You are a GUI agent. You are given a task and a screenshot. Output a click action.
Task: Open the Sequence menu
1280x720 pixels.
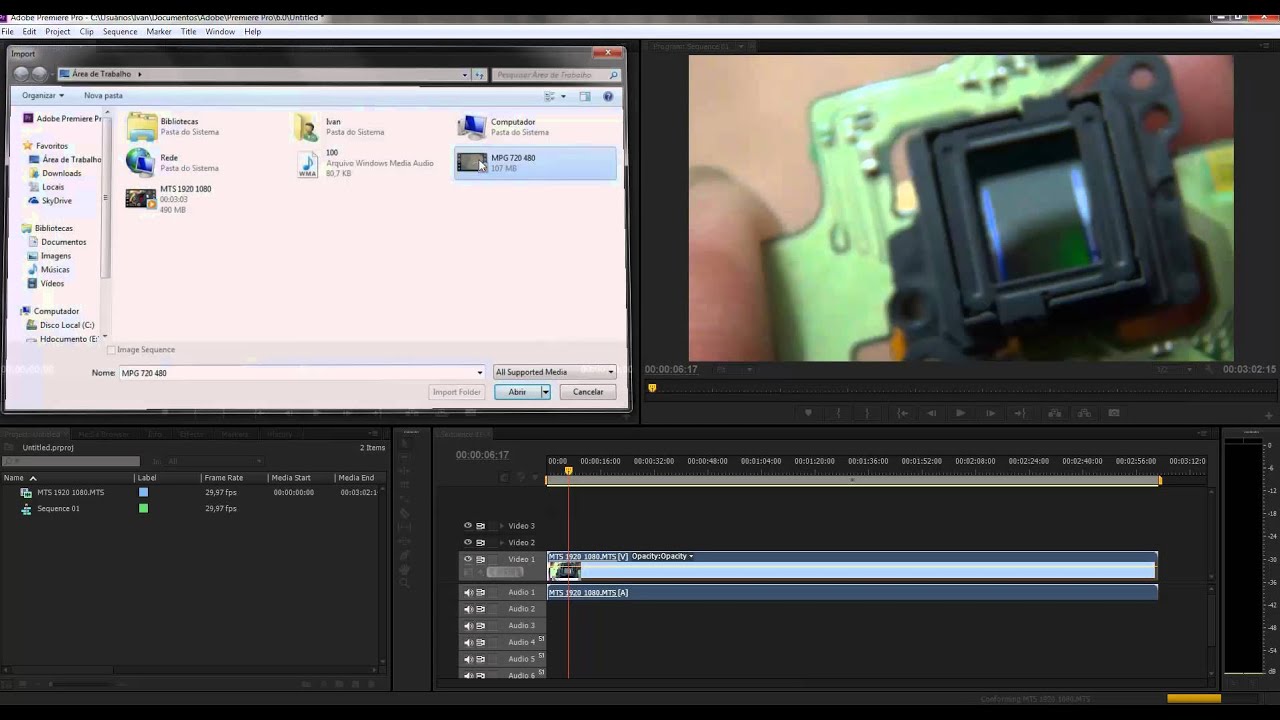point(120,32)
